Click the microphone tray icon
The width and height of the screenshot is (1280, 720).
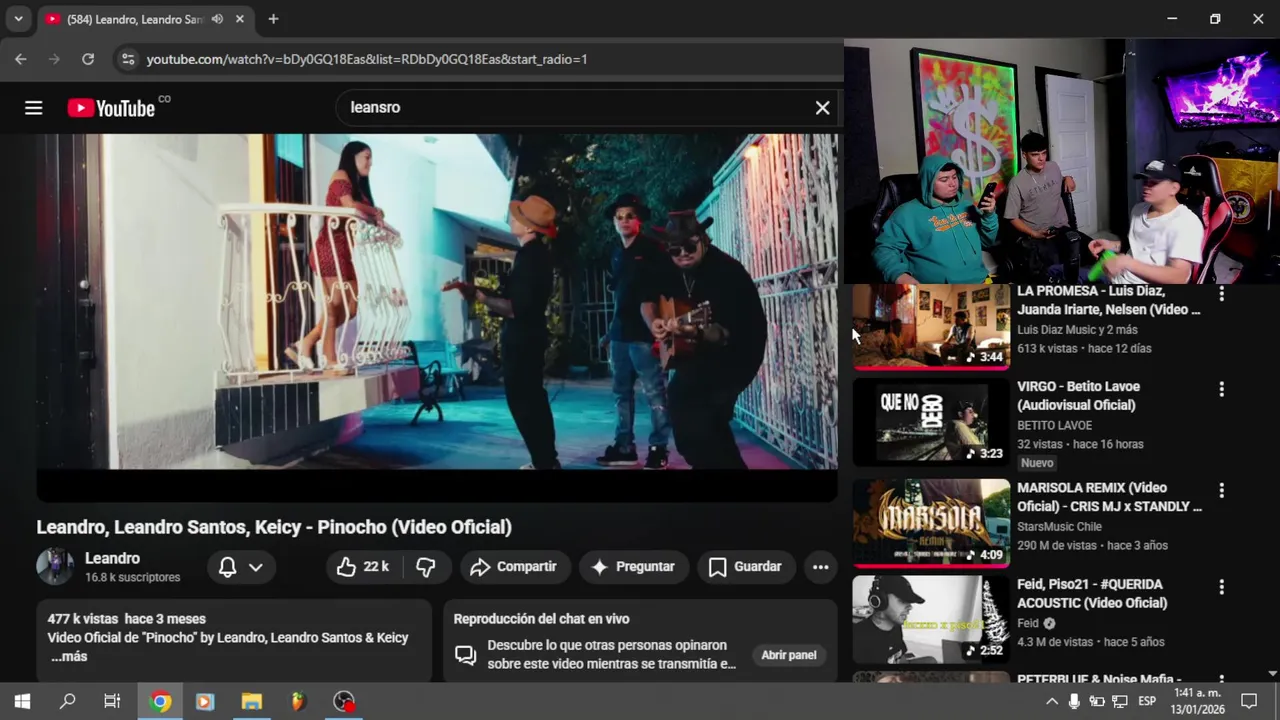click(1074, 701)
